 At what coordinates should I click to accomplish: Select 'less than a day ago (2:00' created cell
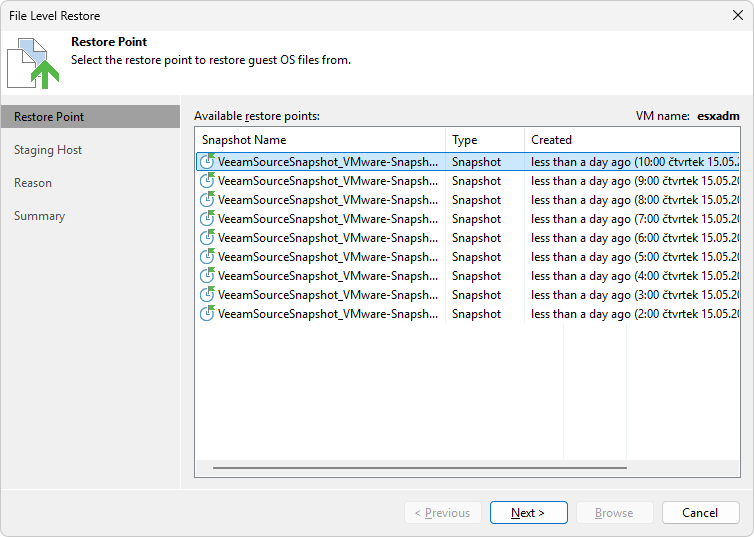point(632,314)
